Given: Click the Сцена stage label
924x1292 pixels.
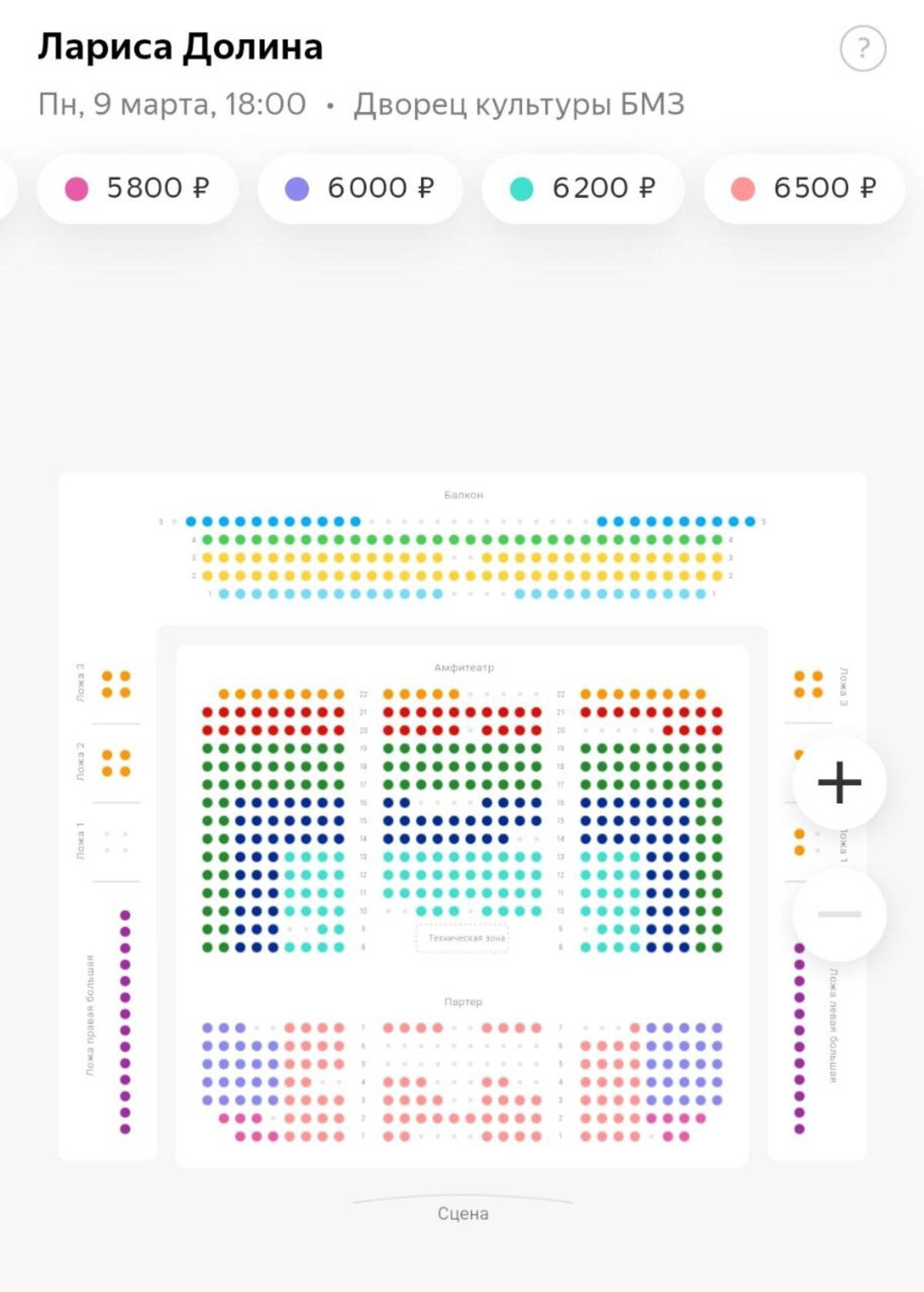Looking at the screenshot, I should (463, 1213).
